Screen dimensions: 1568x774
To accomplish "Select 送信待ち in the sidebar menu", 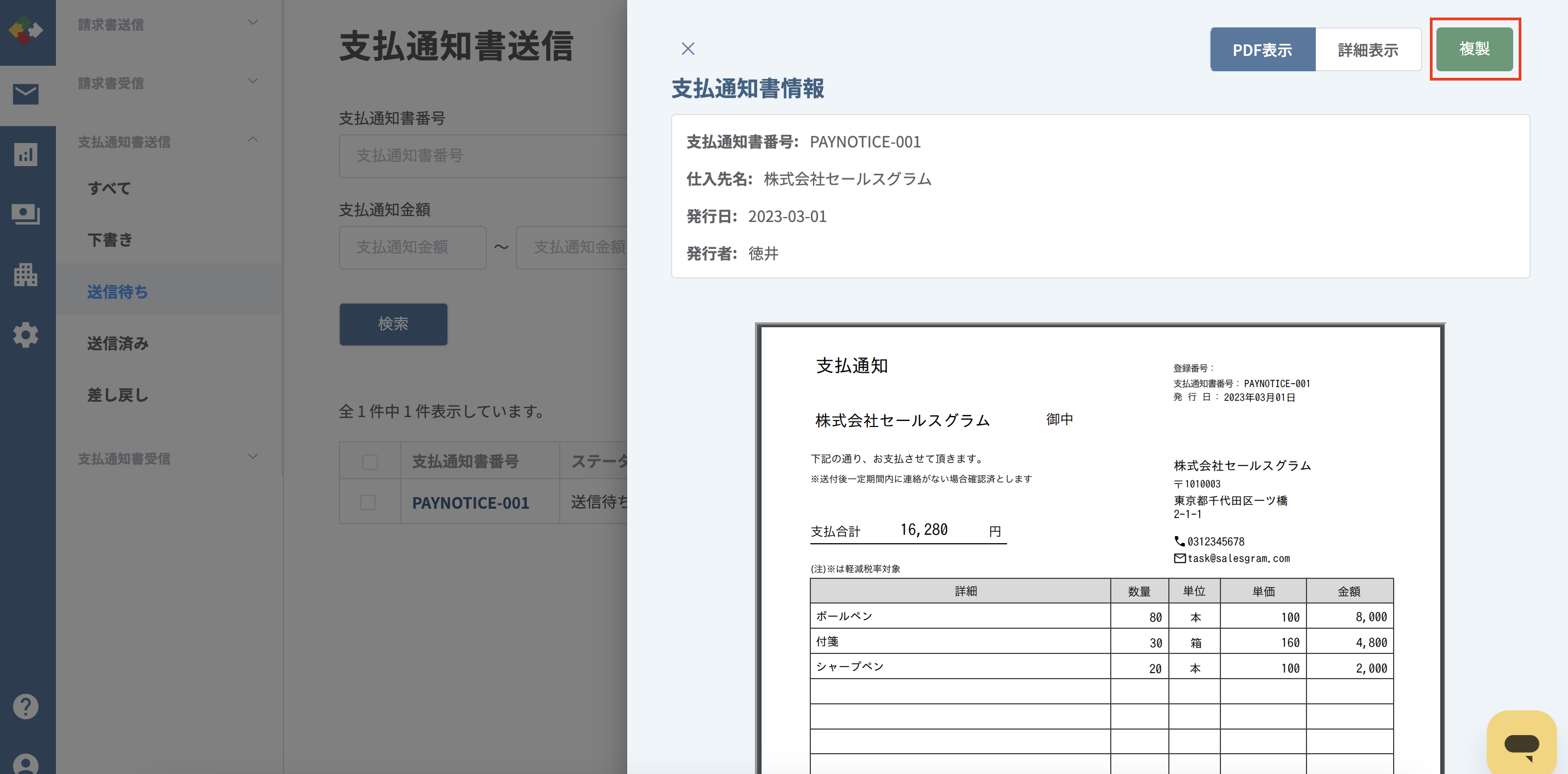I will [117, 292].
